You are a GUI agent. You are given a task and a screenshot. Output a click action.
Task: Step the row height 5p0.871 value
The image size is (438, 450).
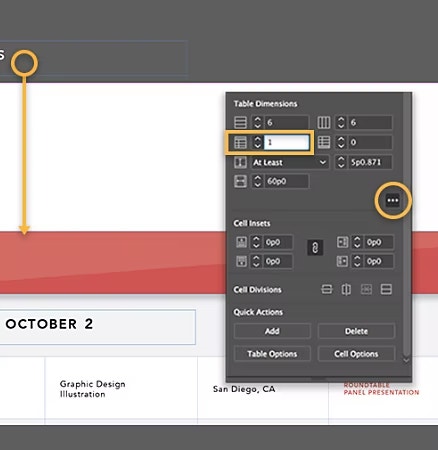341,162
